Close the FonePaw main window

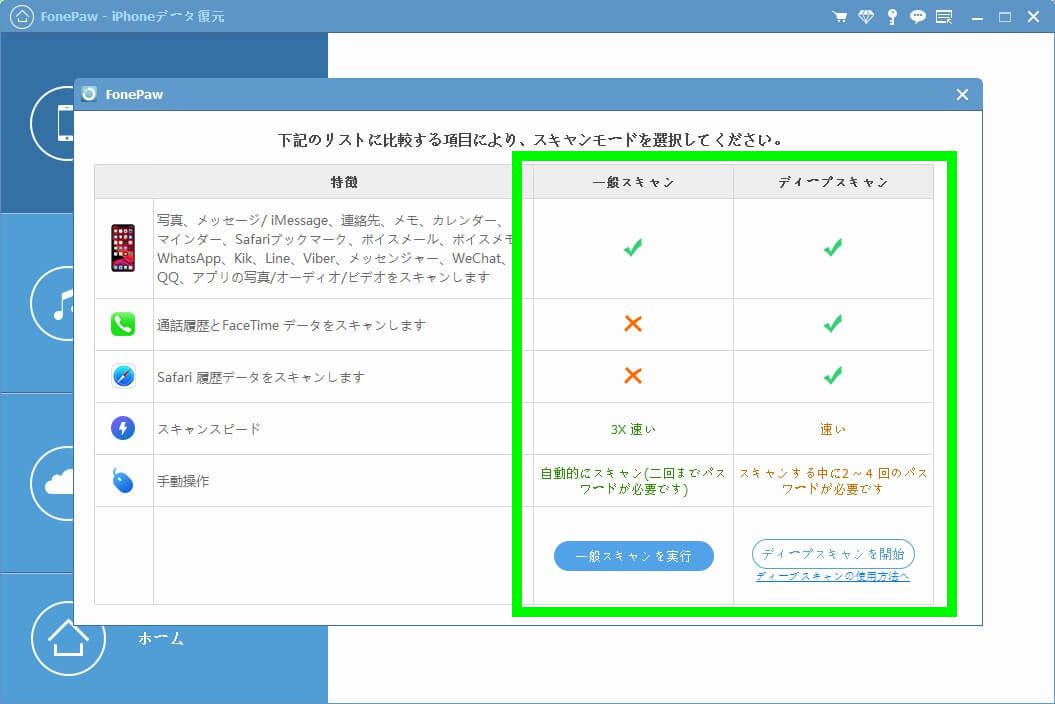(x=1033, y=17)
